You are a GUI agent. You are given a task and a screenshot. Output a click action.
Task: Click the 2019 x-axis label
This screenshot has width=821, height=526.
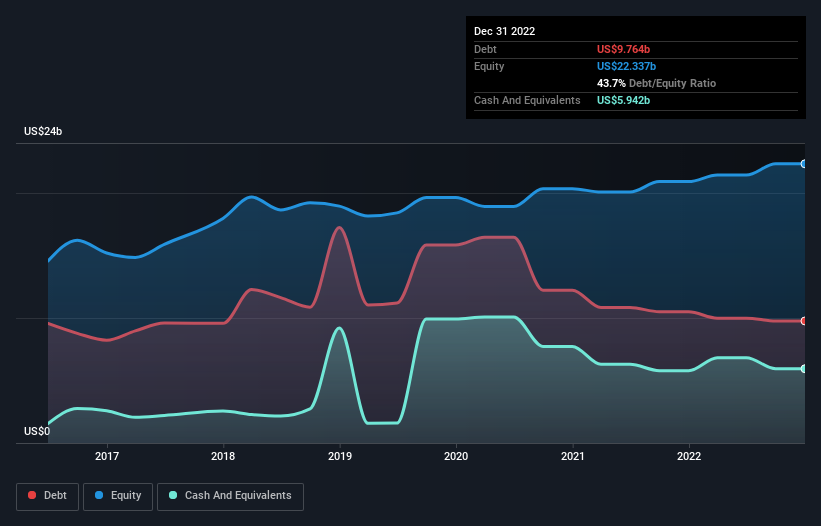[x=340, y=456]
